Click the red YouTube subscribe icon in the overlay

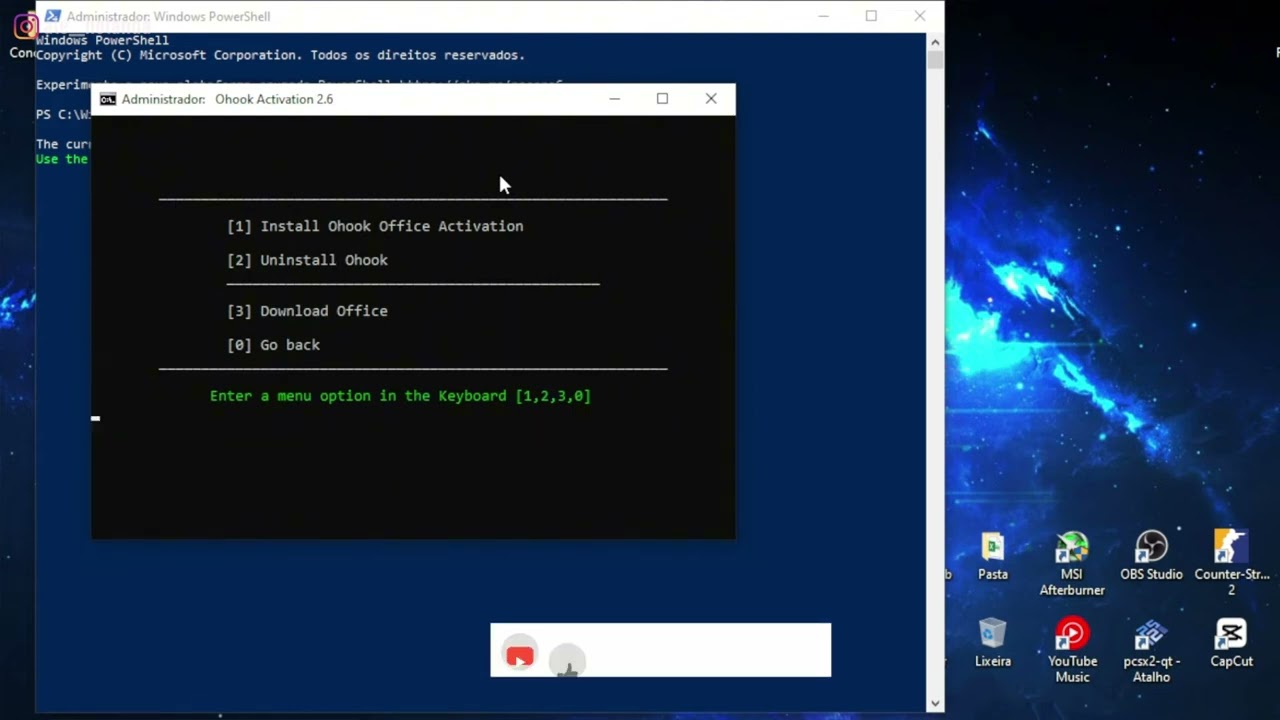[519, 656]
